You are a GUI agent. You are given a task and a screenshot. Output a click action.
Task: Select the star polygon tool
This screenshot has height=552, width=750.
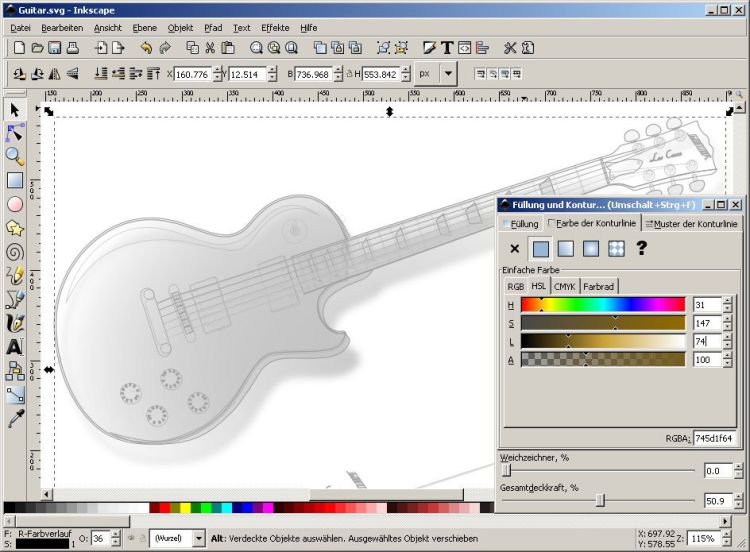[x=15, y=228]
